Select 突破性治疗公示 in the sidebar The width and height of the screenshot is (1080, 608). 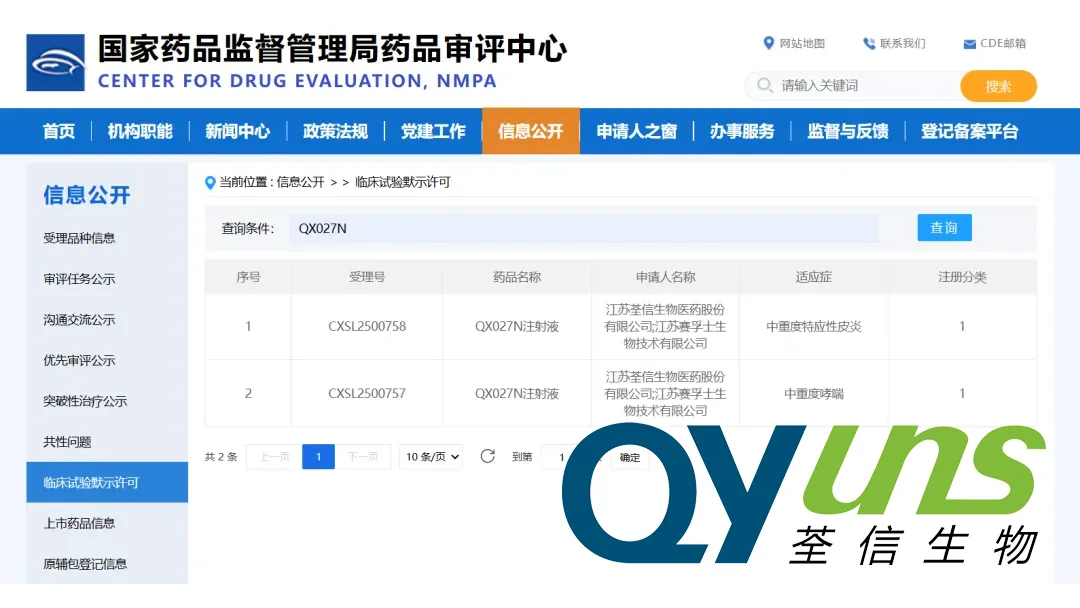[85, 401]
